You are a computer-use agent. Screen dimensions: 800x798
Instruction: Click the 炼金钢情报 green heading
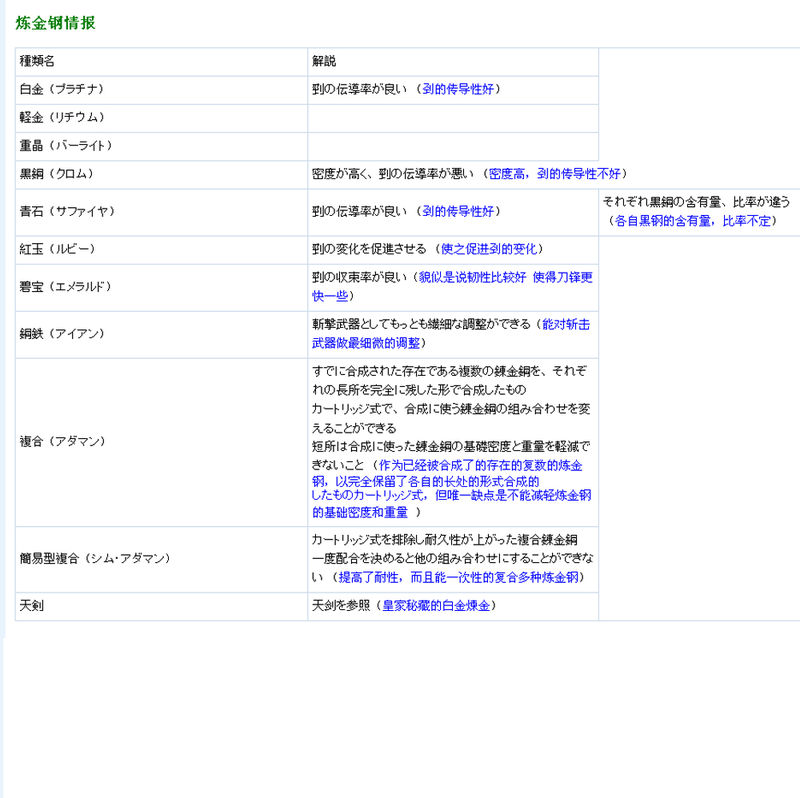(x=55, y=23)
